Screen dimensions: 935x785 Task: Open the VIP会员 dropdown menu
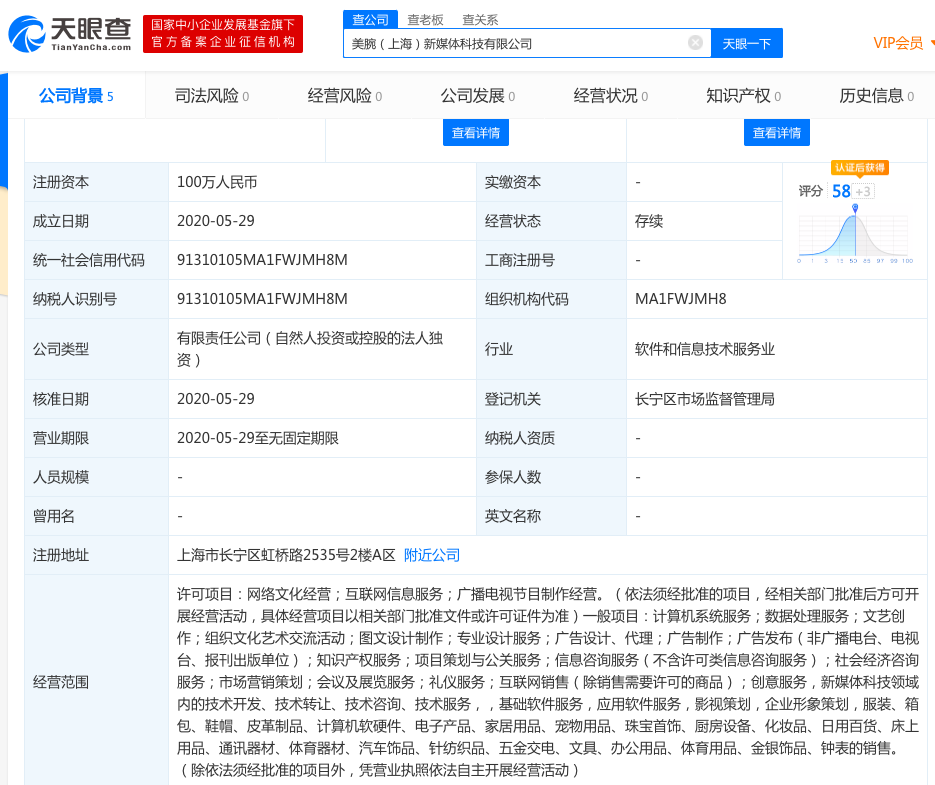point(902,43)
